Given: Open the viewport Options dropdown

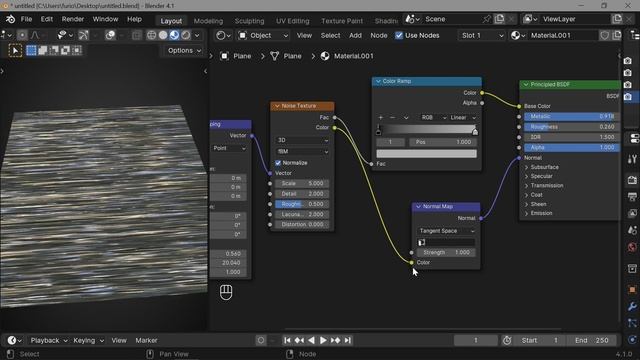Looking at the screenshot, I should tap(184, 51).
